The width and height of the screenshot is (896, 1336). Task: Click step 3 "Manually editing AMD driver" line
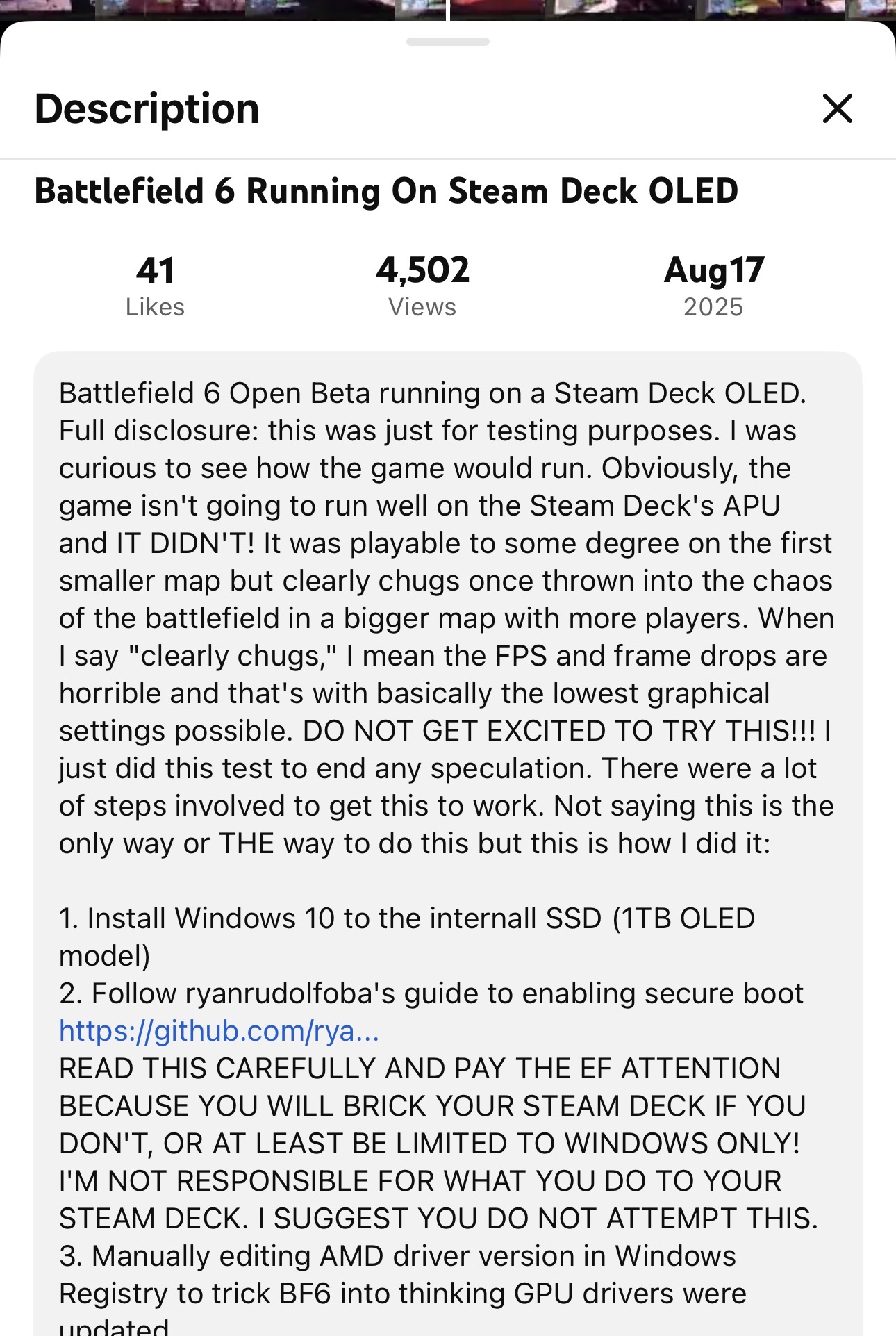(x=397, y=1256)
